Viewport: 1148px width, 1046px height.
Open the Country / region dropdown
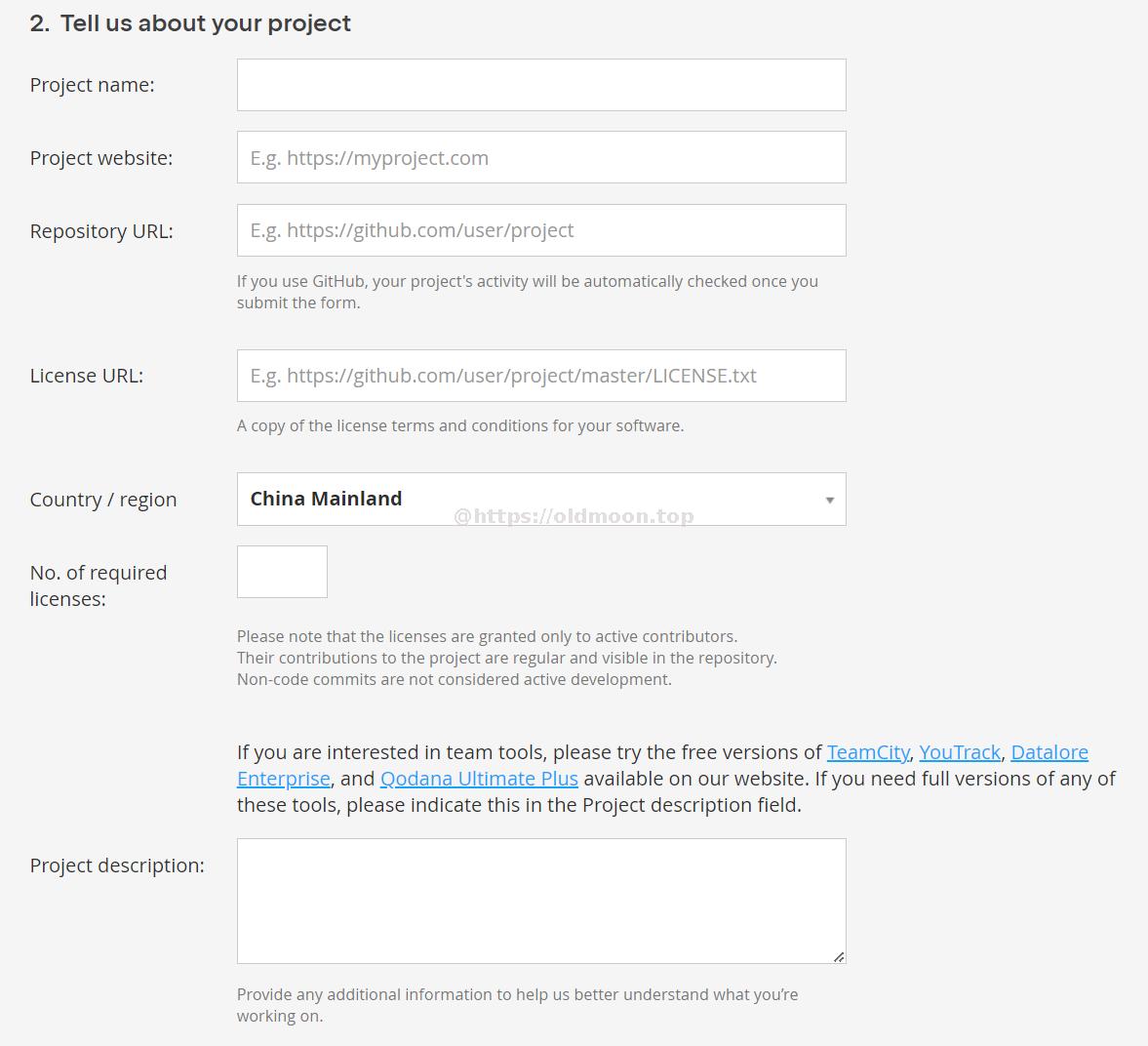point(541,499)
